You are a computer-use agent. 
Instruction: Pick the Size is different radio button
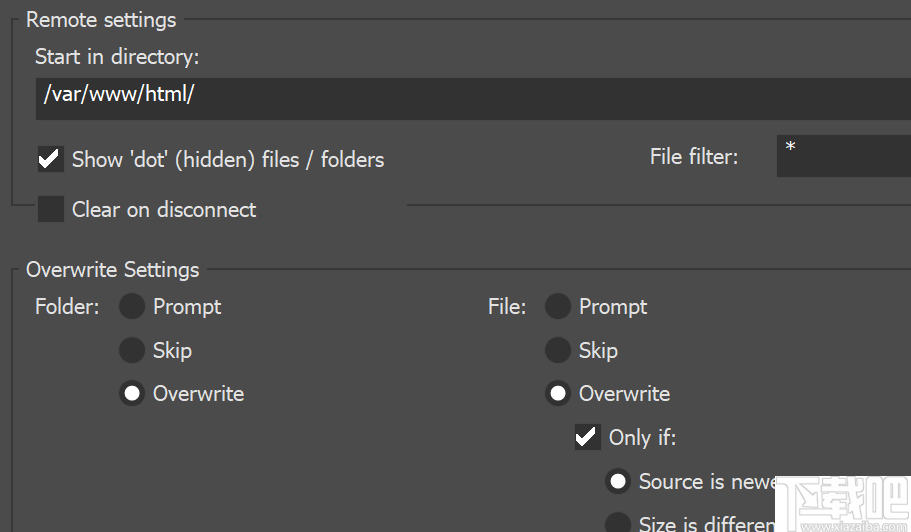click(x=618, y=522)
